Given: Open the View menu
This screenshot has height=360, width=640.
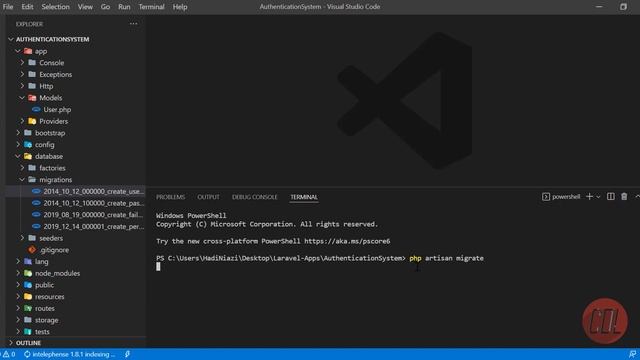Looking at the screenshot, I should click(x=85, y=7).
